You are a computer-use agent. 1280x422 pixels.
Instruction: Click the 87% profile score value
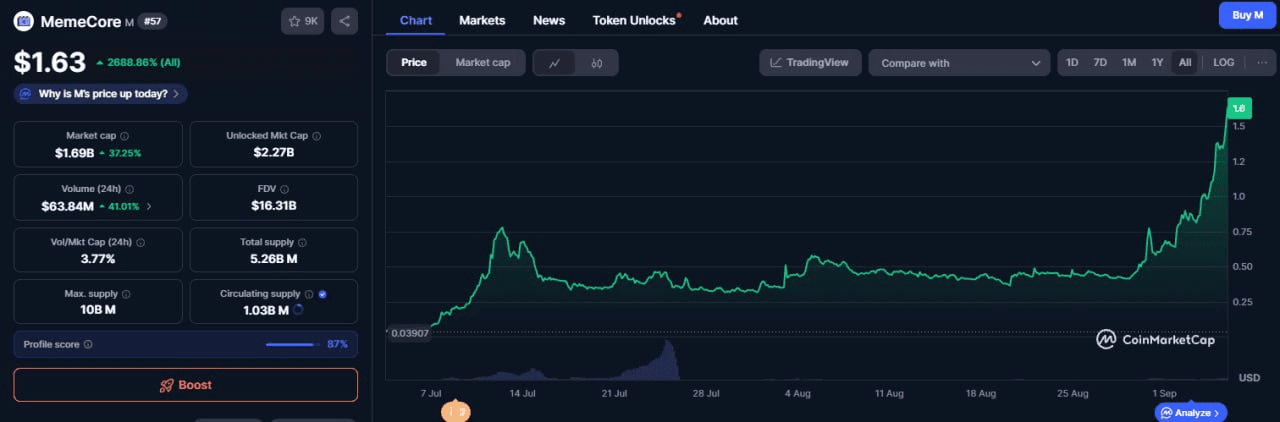click(337, 344)
